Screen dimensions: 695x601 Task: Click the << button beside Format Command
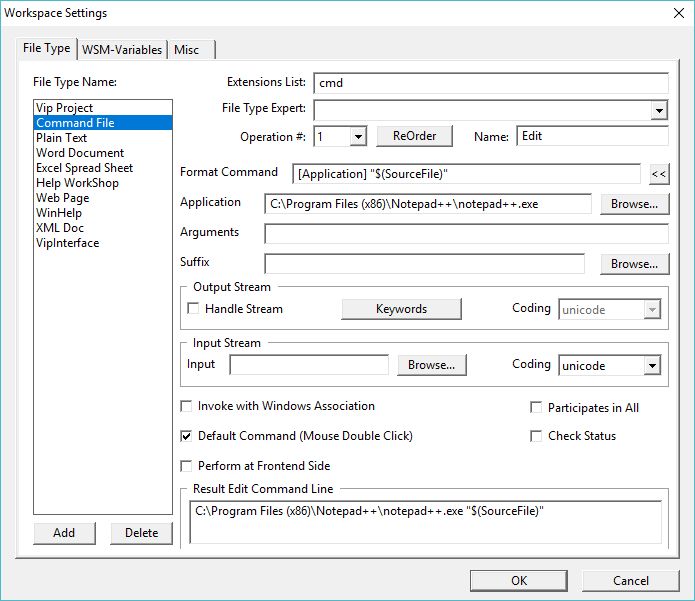click(x=659, y=174)
